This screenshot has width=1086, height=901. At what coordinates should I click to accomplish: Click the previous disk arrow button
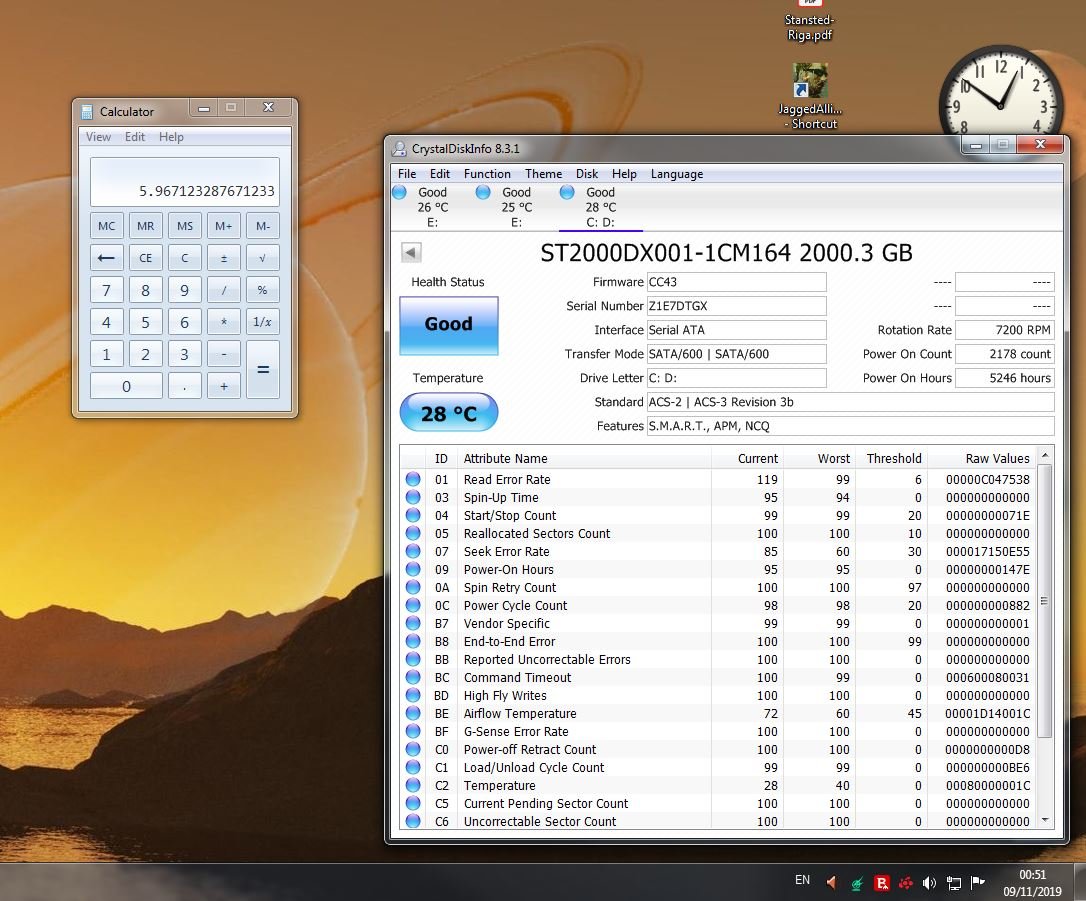411,252
